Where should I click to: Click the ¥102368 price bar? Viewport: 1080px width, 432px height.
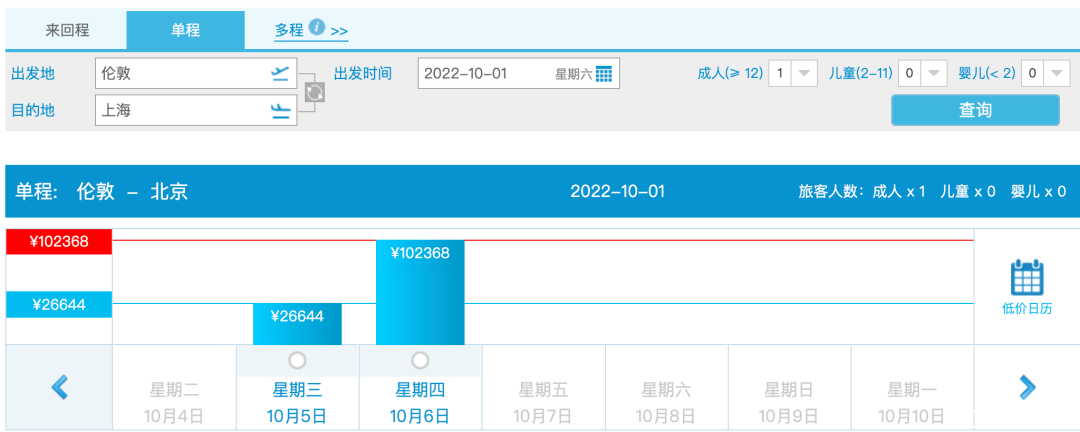coord(420,292)
